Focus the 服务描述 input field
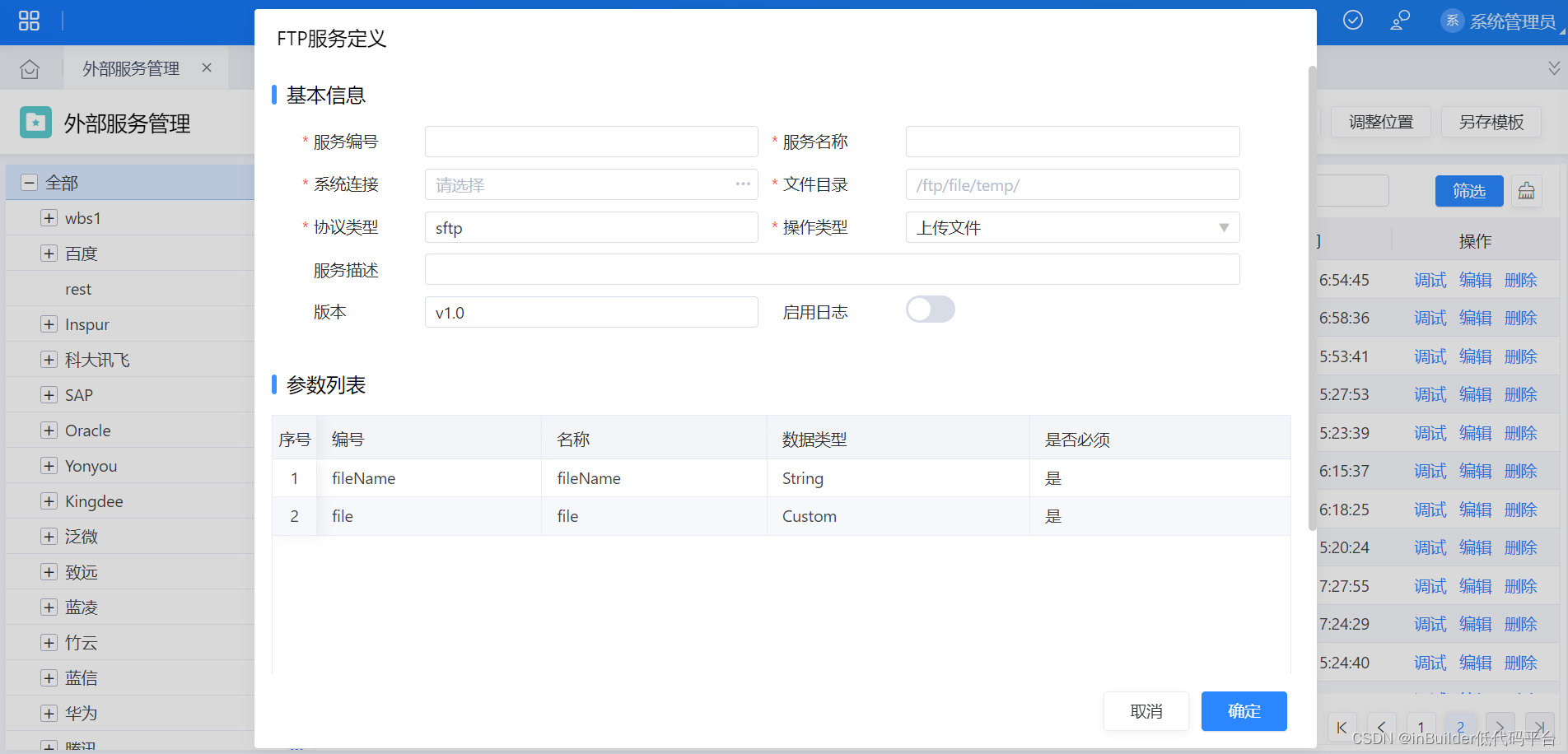The width and height of the screenshot is (1568, 754). point(832,269)
